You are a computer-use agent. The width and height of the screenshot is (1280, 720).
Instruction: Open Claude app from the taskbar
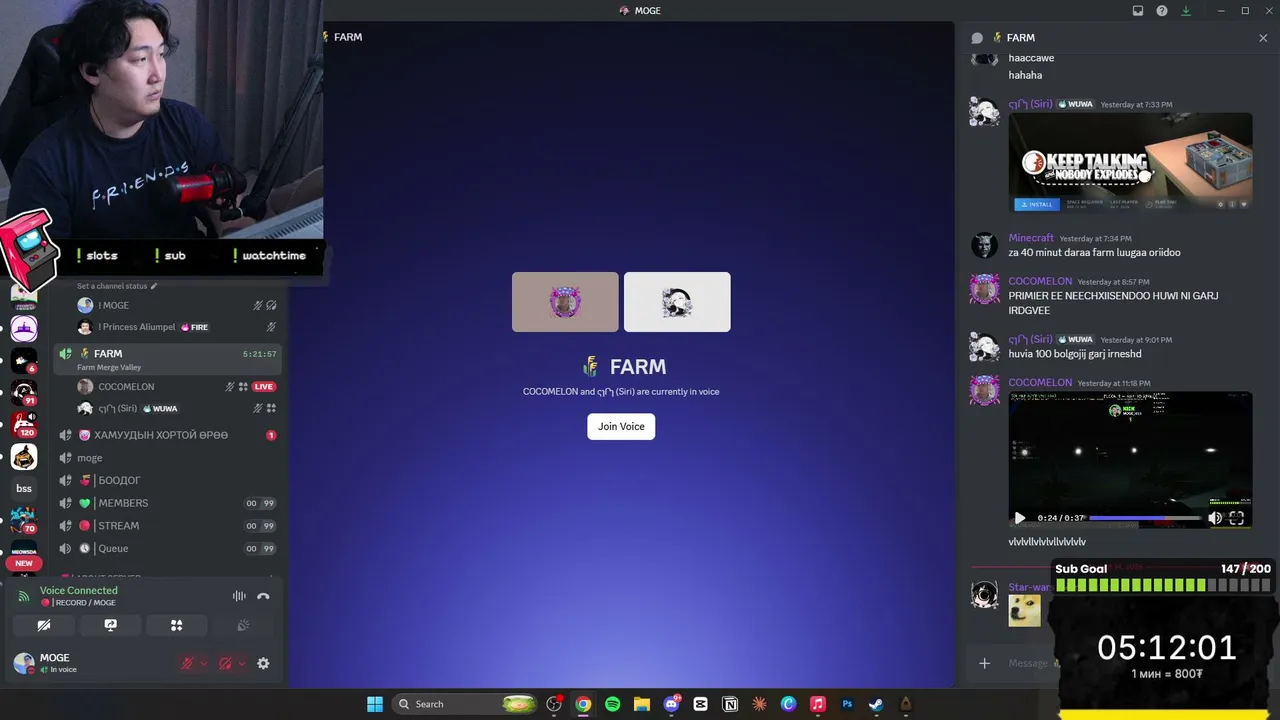[759, 704]
